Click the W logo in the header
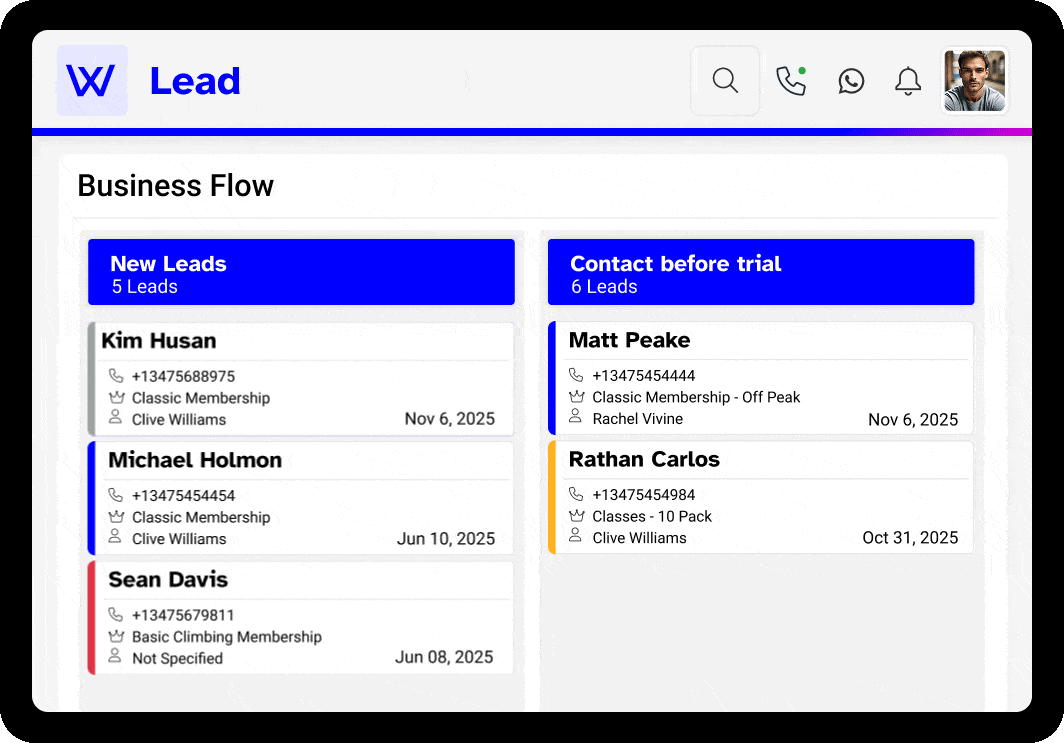Viewport: 1064px width, 743px height. tap(91, 80)
